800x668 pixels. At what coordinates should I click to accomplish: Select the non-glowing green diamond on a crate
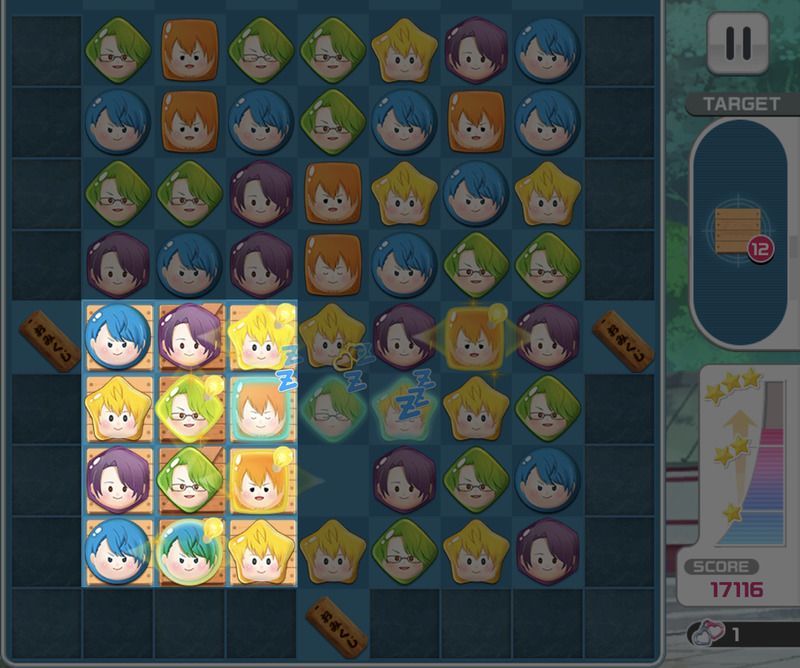pyautogui.click(x=190, y=481)
